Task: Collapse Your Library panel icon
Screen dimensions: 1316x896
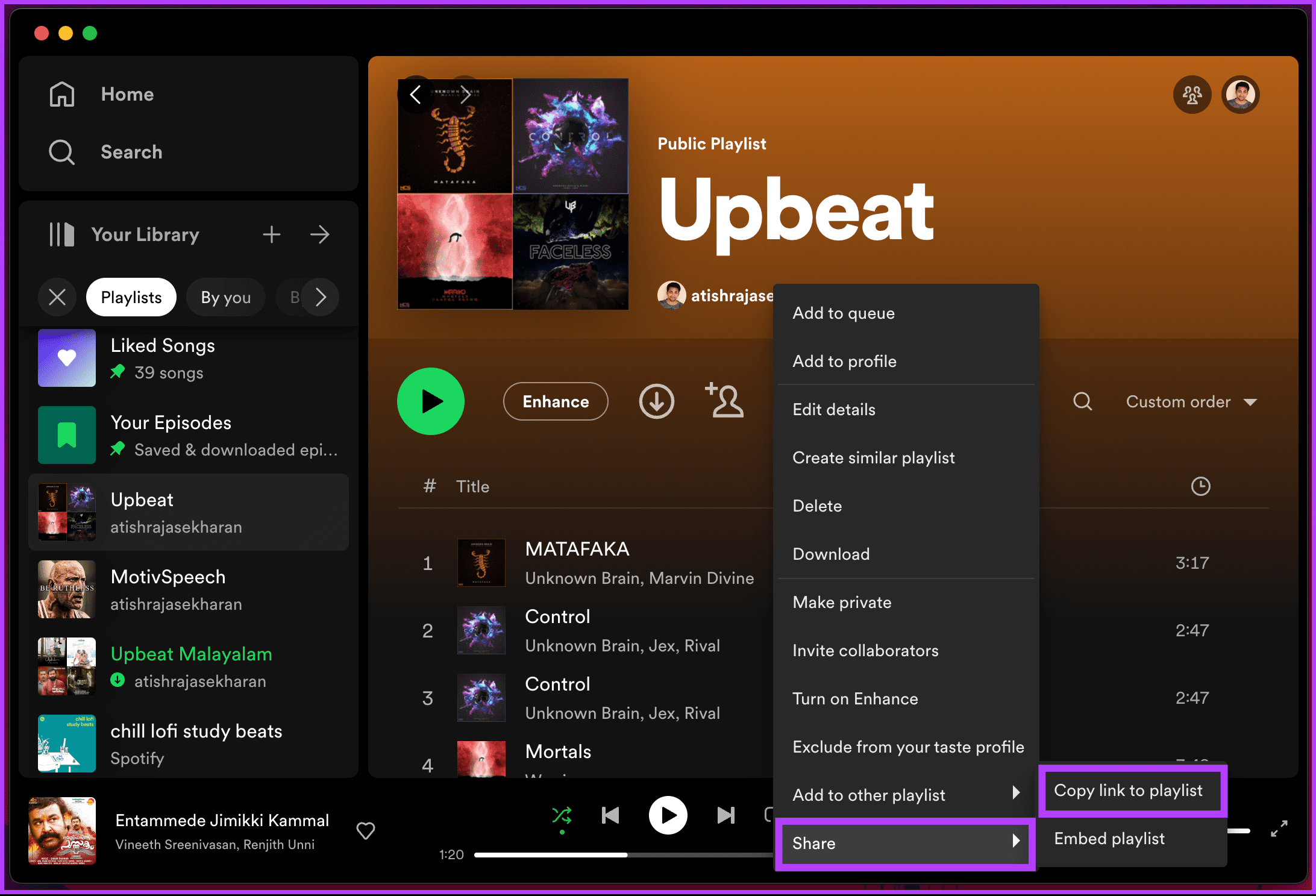Action: 62,234
